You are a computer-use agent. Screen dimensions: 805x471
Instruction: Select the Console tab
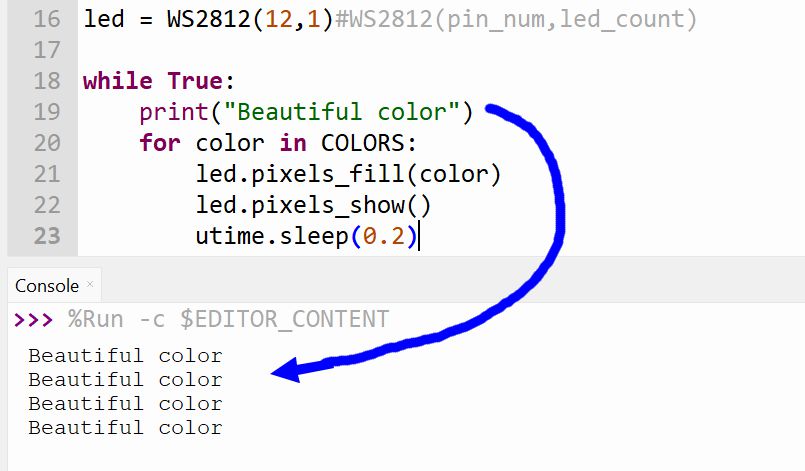(47, 286)
